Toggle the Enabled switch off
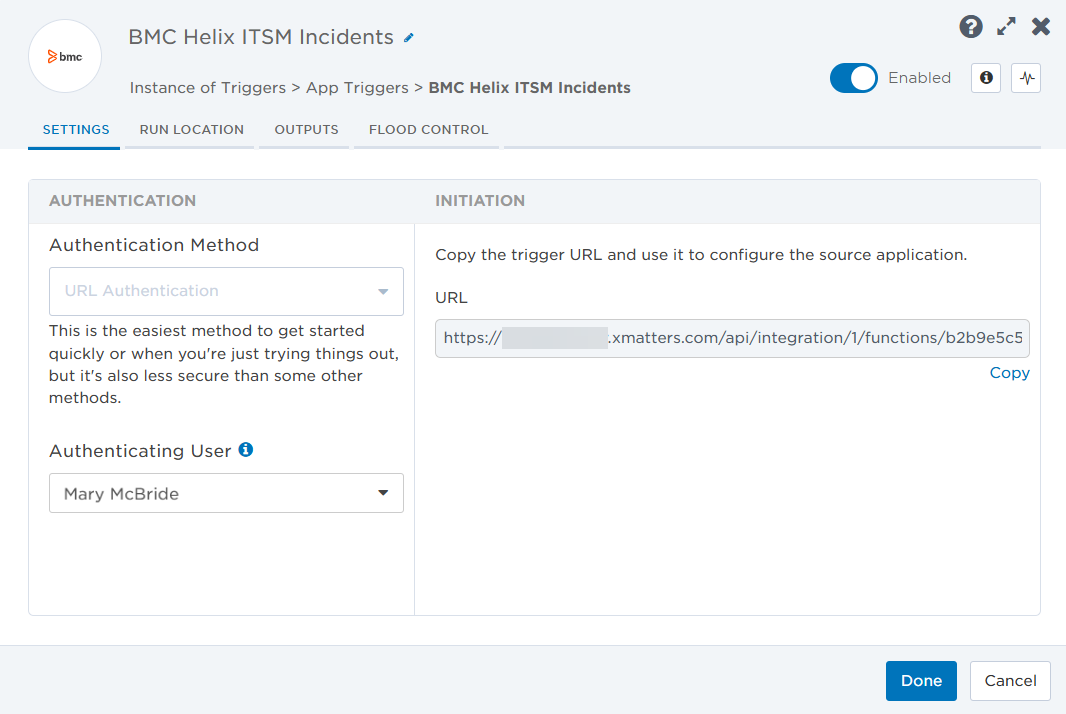This screenshot has width=1066, height=714. 853,78
